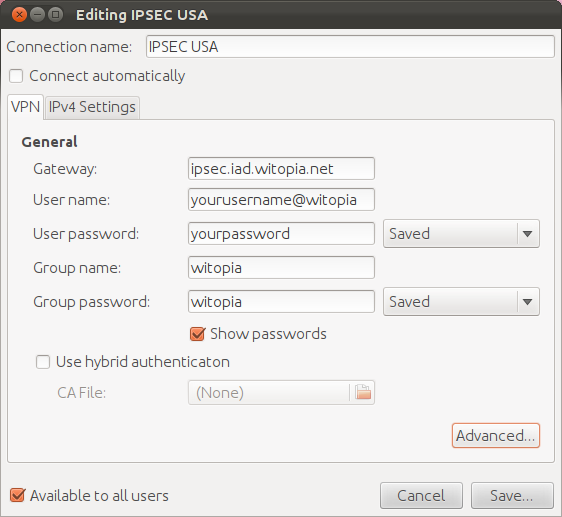Image resolution: width=562 pixels, height=517 pixels.
Task: Open Advanced settings
Action: pyautogui.click(x=496, y=436)
